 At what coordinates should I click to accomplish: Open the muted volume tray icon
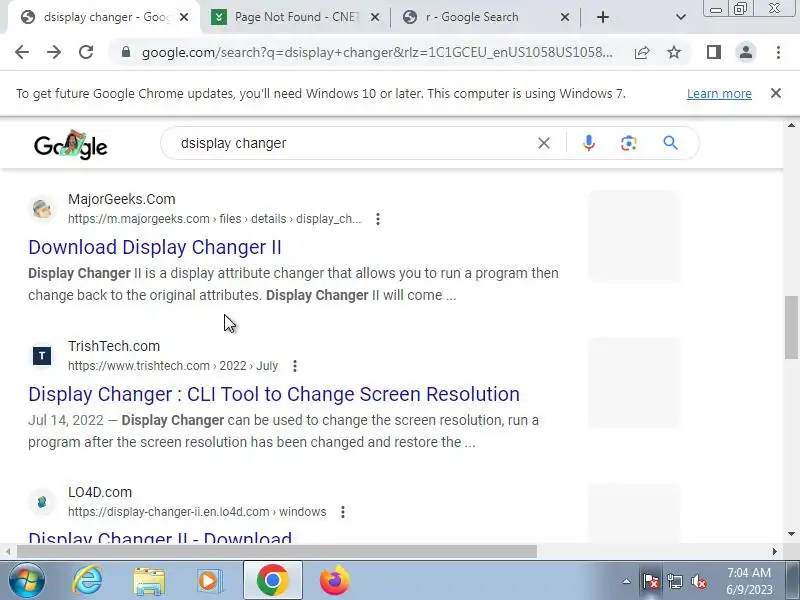[698, 581]
